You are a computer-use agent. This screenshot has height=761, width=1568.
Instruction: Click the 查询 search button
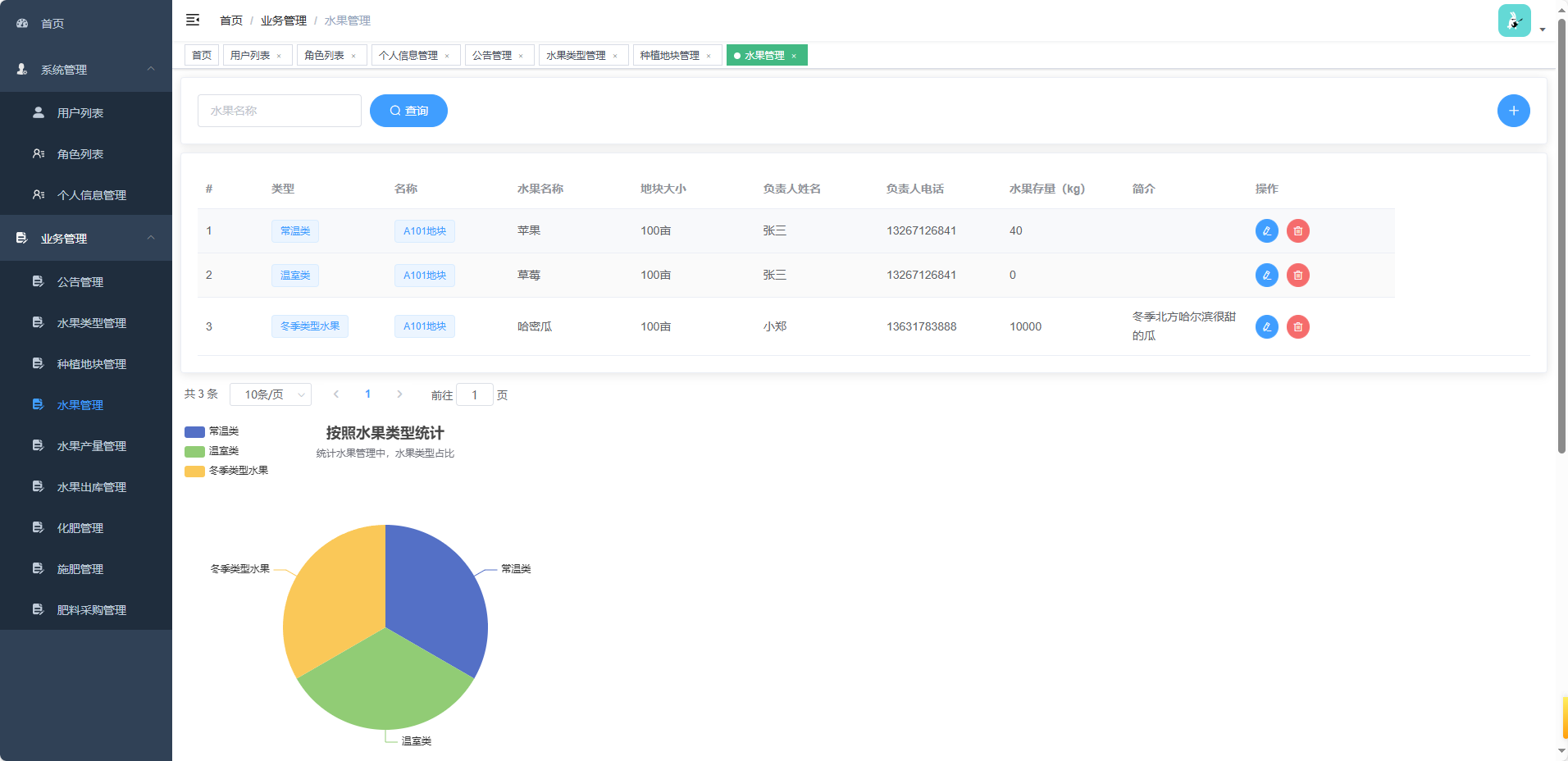click(408, 110)
